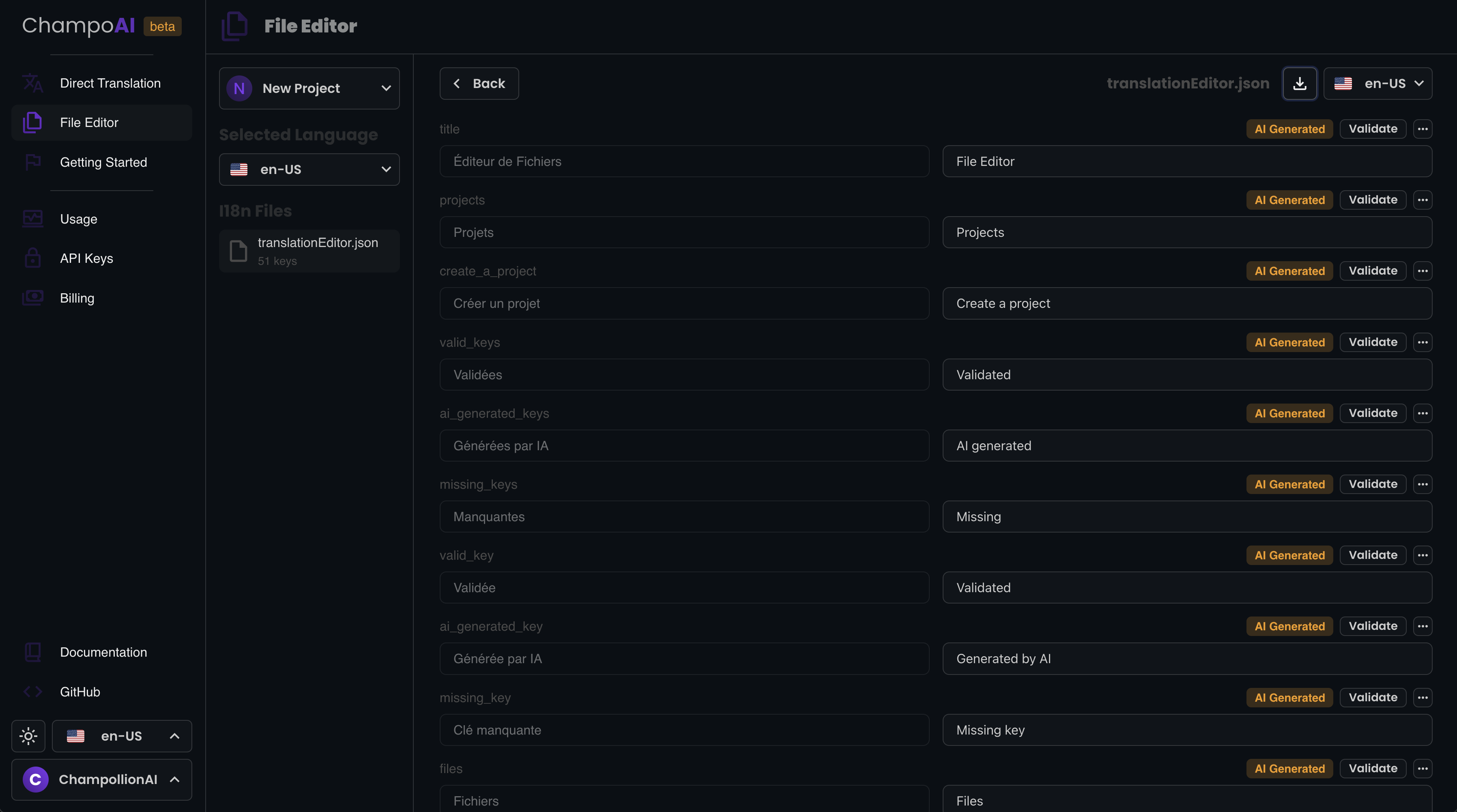Click the Usage chart icon in sidebar
Image resolution: width=1457 pixels, height=812 pixels.
[x=33, y=219]
